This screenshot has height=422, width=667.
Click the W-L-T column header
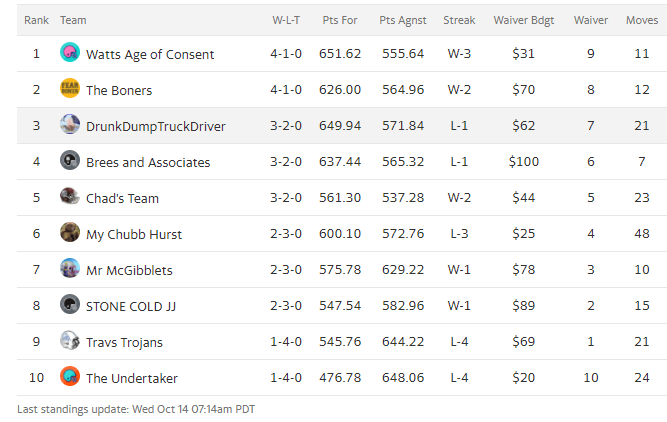[287, 20]
